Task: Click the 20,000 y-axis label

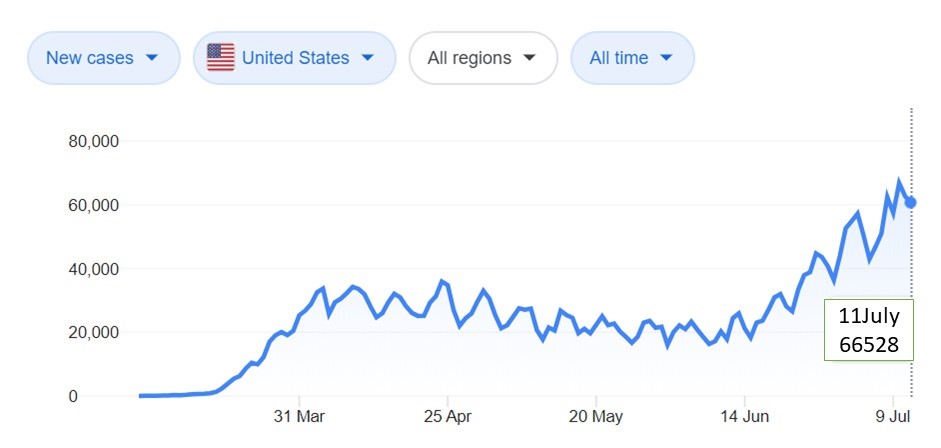Action: (93, 333)
